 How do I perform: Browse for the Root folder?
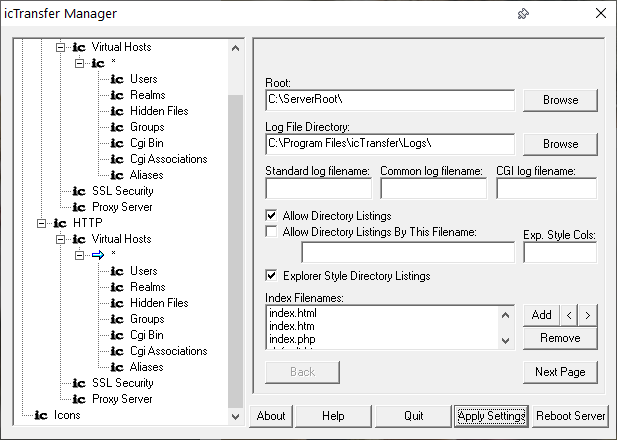[560, 100]
